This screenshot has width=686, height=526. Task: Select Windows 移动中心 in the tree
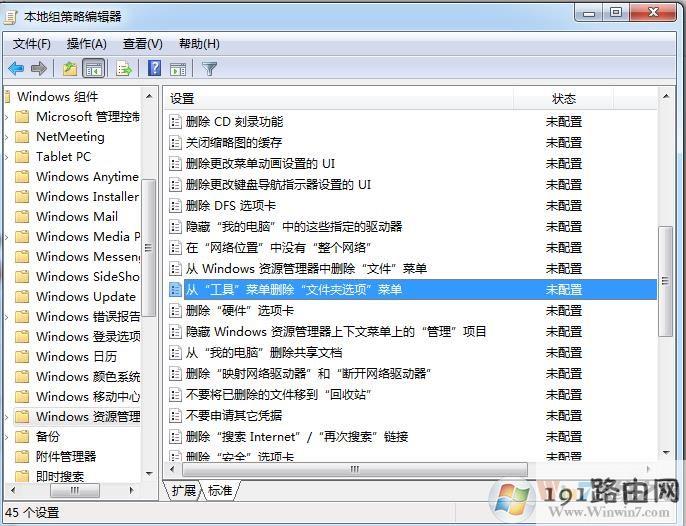coord(88,396)
